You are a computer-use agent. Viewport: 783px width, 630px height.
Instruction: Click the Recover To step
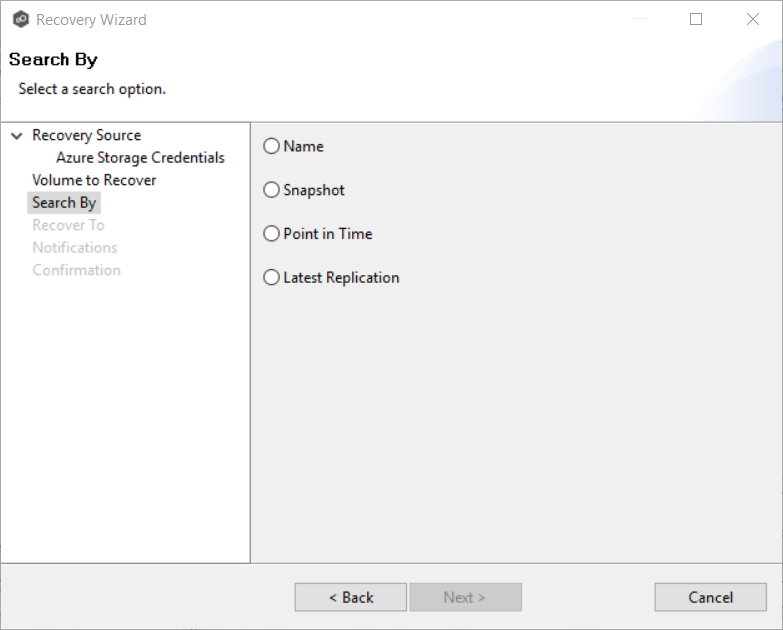coord(68,225)
